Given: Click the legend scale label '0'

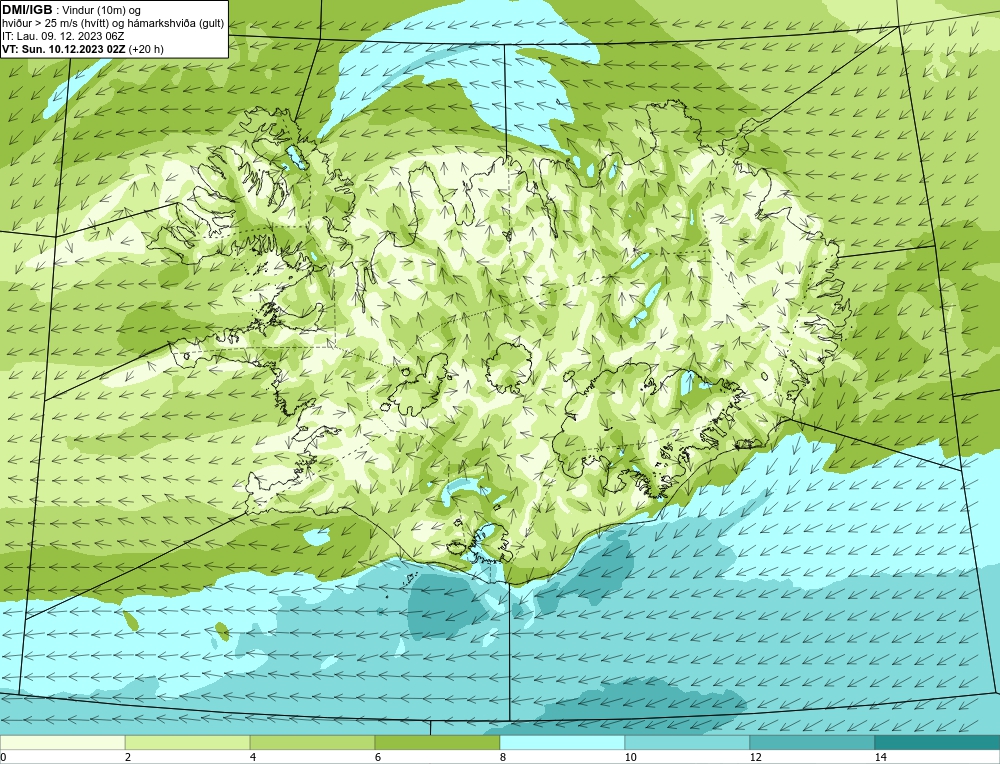Looking at the screenshot, I should (3, 757).
